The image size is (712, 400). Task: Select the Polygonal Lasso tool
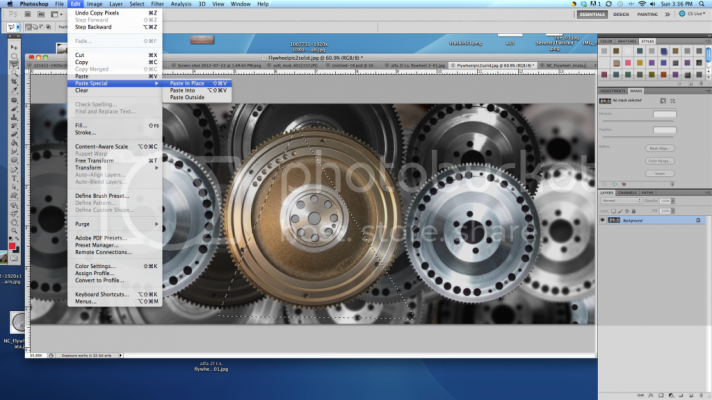(x=14, y=64)
